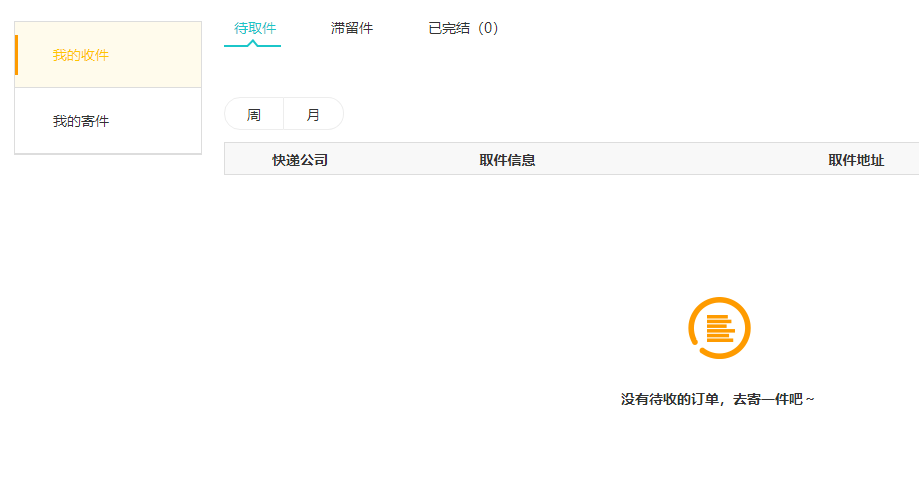Switch to the 待取件 tab
The height and width of the screenshot is (488, 919).
255,28
